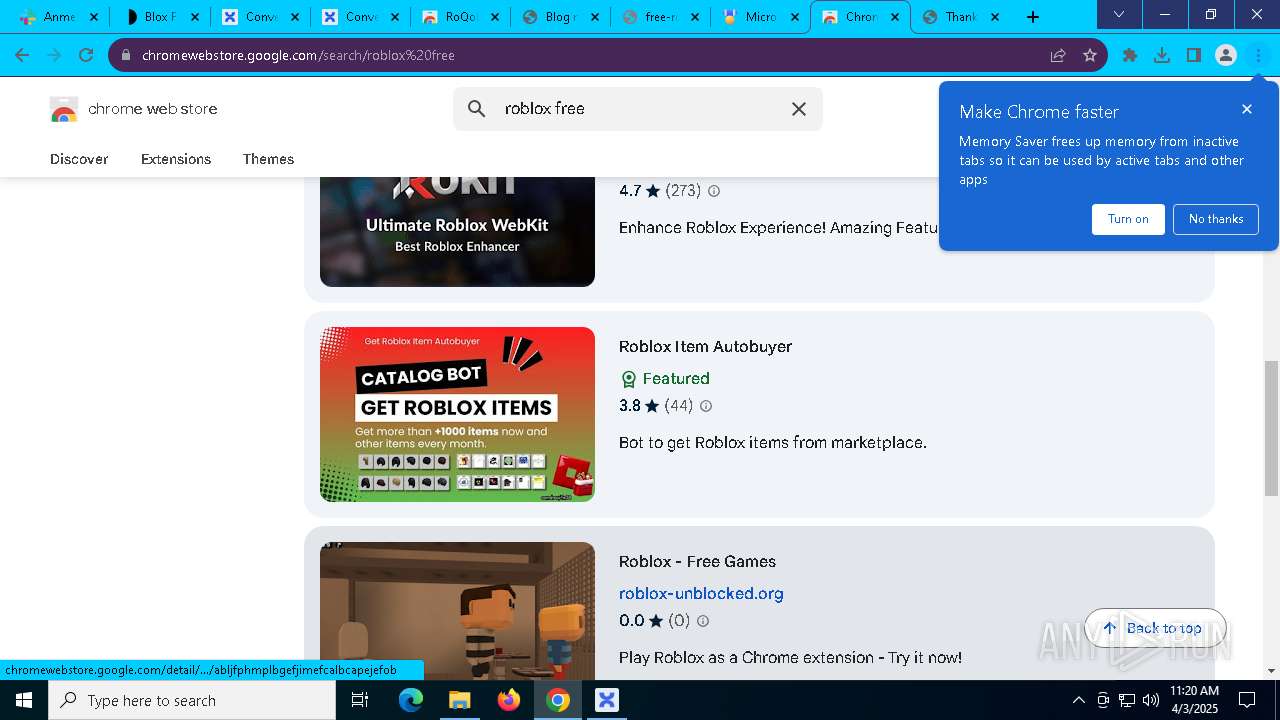
Task: Open the volume control in system tray
Action: (1151, 700)
